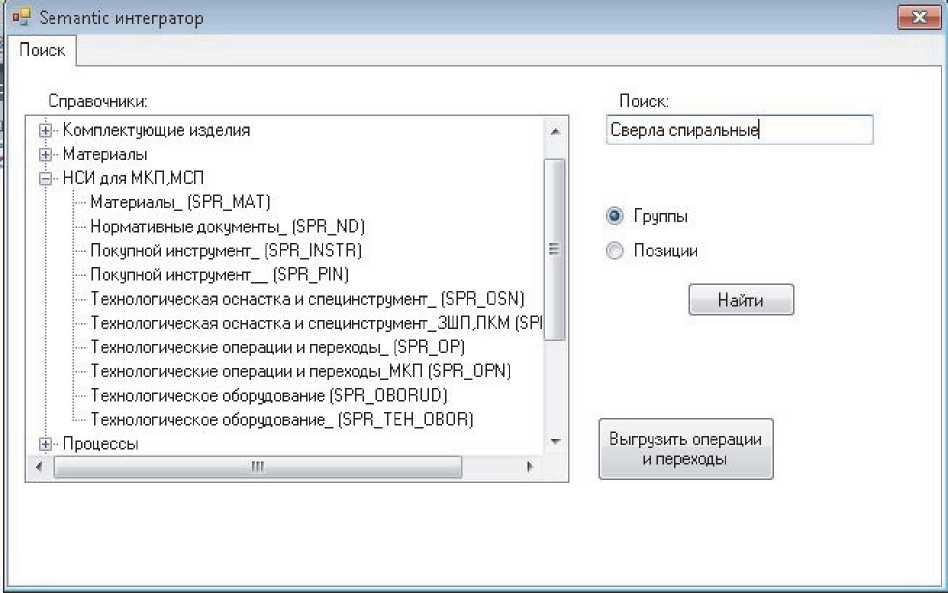
Task: Expand the Процессы tree node
Action: 45,443
